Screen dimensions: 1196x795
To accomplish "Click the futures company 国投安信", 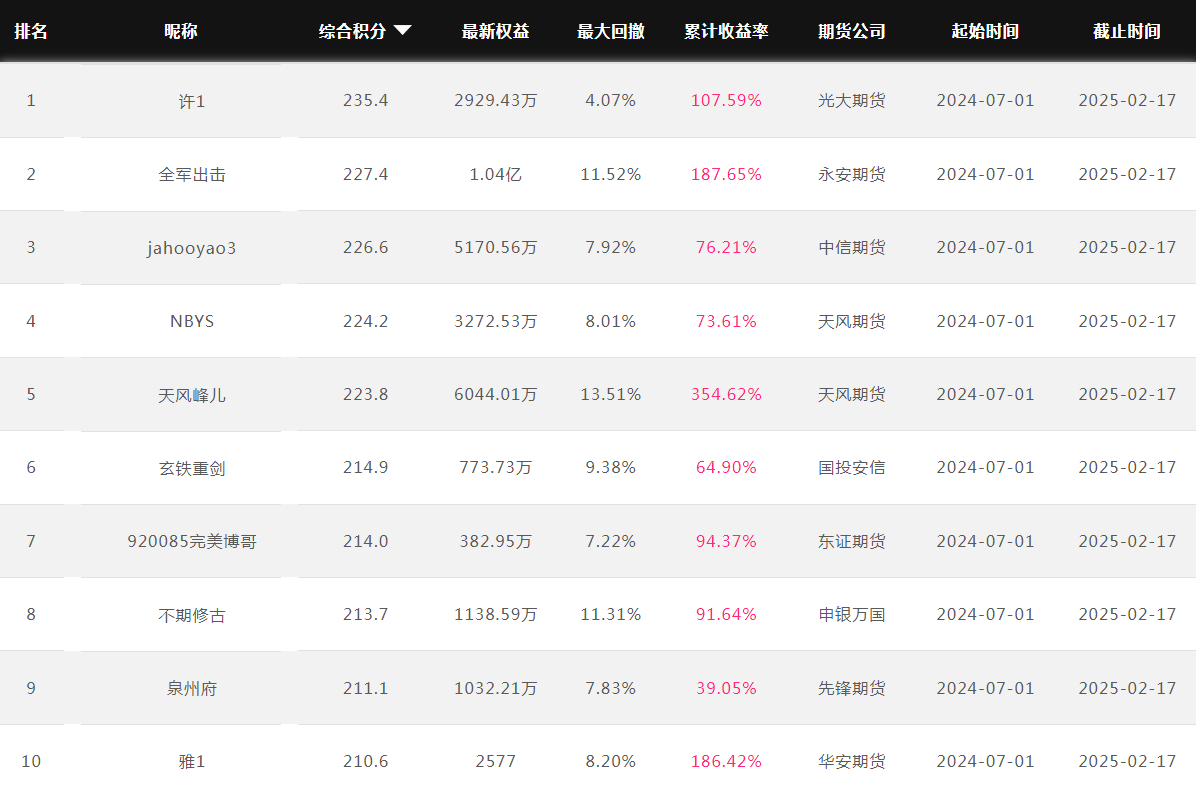I will point(852,468).
